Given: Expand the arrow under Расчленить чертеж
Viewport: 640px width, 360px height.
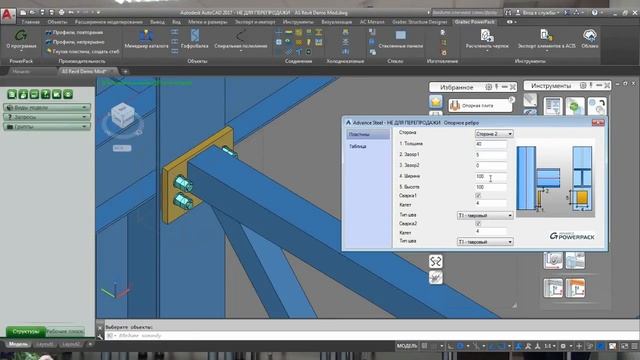Looking at the screenshot, I should coord(487,51).
